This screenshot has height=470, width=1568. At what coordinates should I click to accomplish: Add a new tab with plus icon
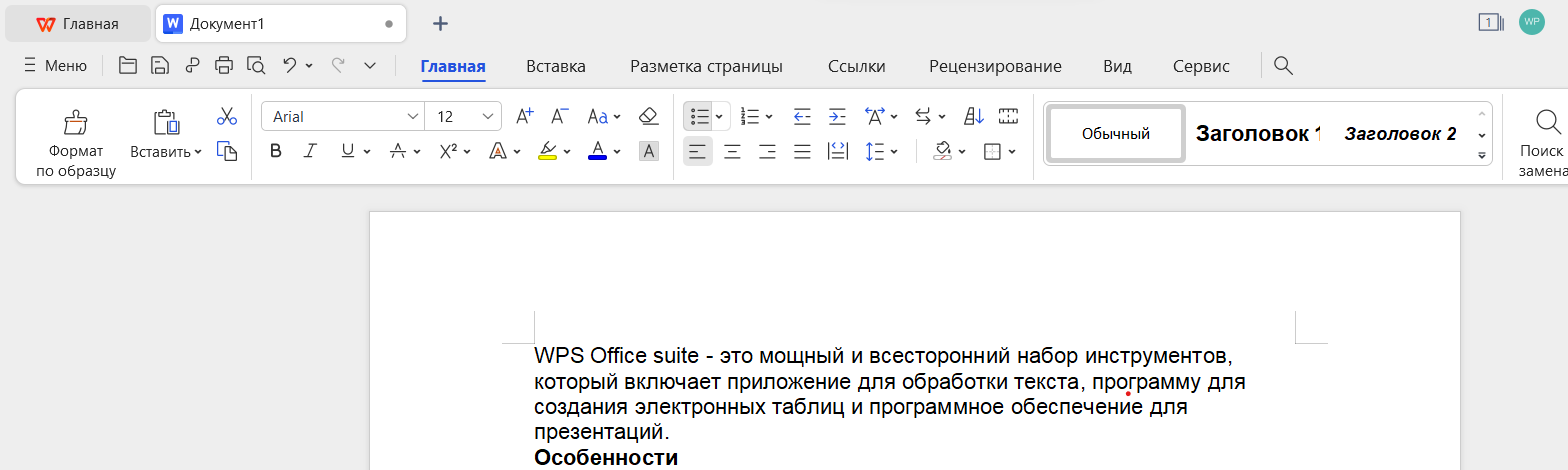click(440, 23)
